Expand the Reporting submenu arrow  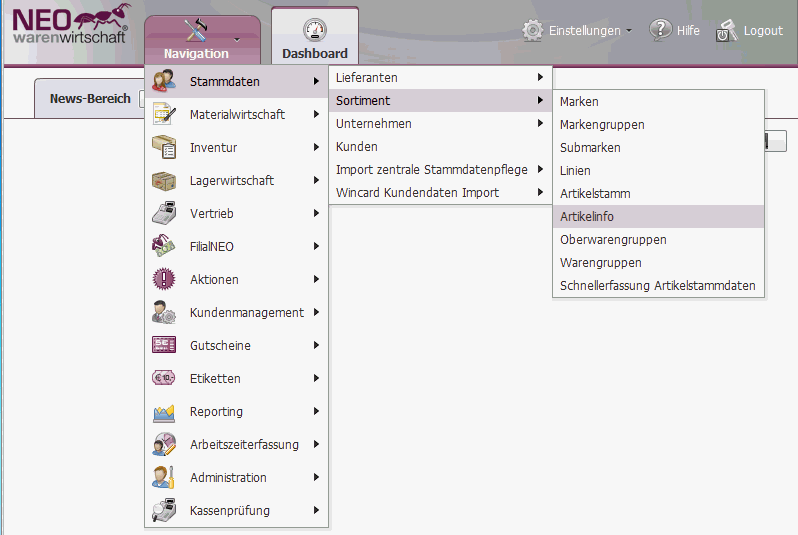316,411
